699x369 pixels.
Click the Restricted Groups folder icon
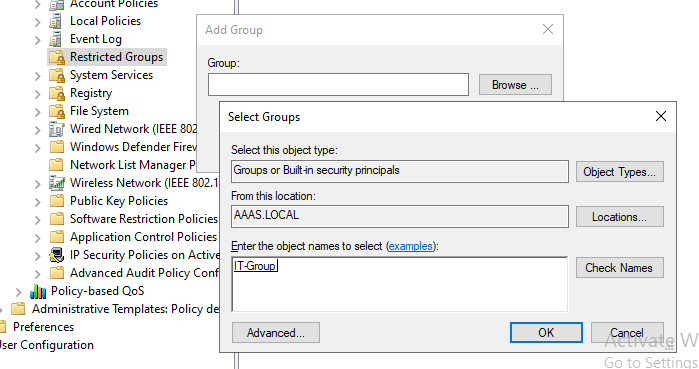point(57,57)
